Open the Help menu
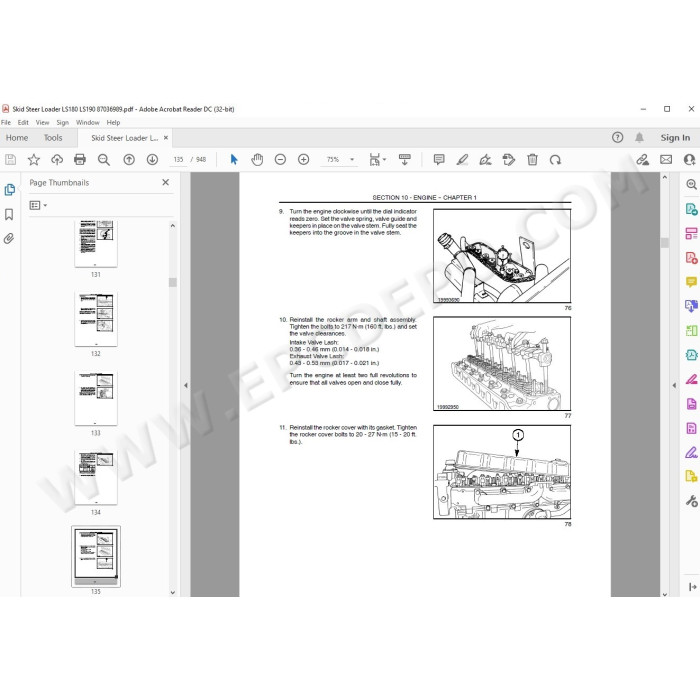The height and width of the screenshot is (700, 700). 113,122
